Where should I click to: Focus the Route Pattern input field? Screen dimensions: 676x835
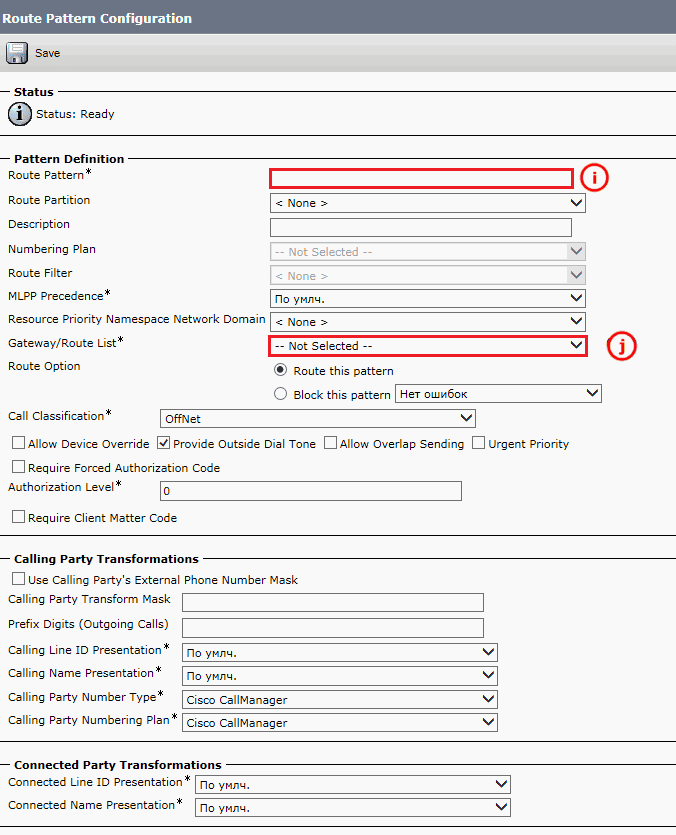pyautogui.click(x=421, y=178)
